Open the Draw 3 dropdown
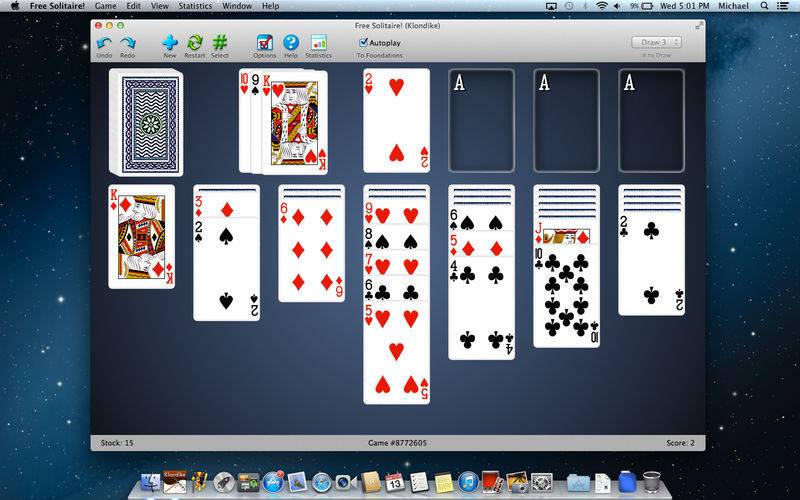The width and height of the screenshot is (800, 500). [x=656, y=42]
